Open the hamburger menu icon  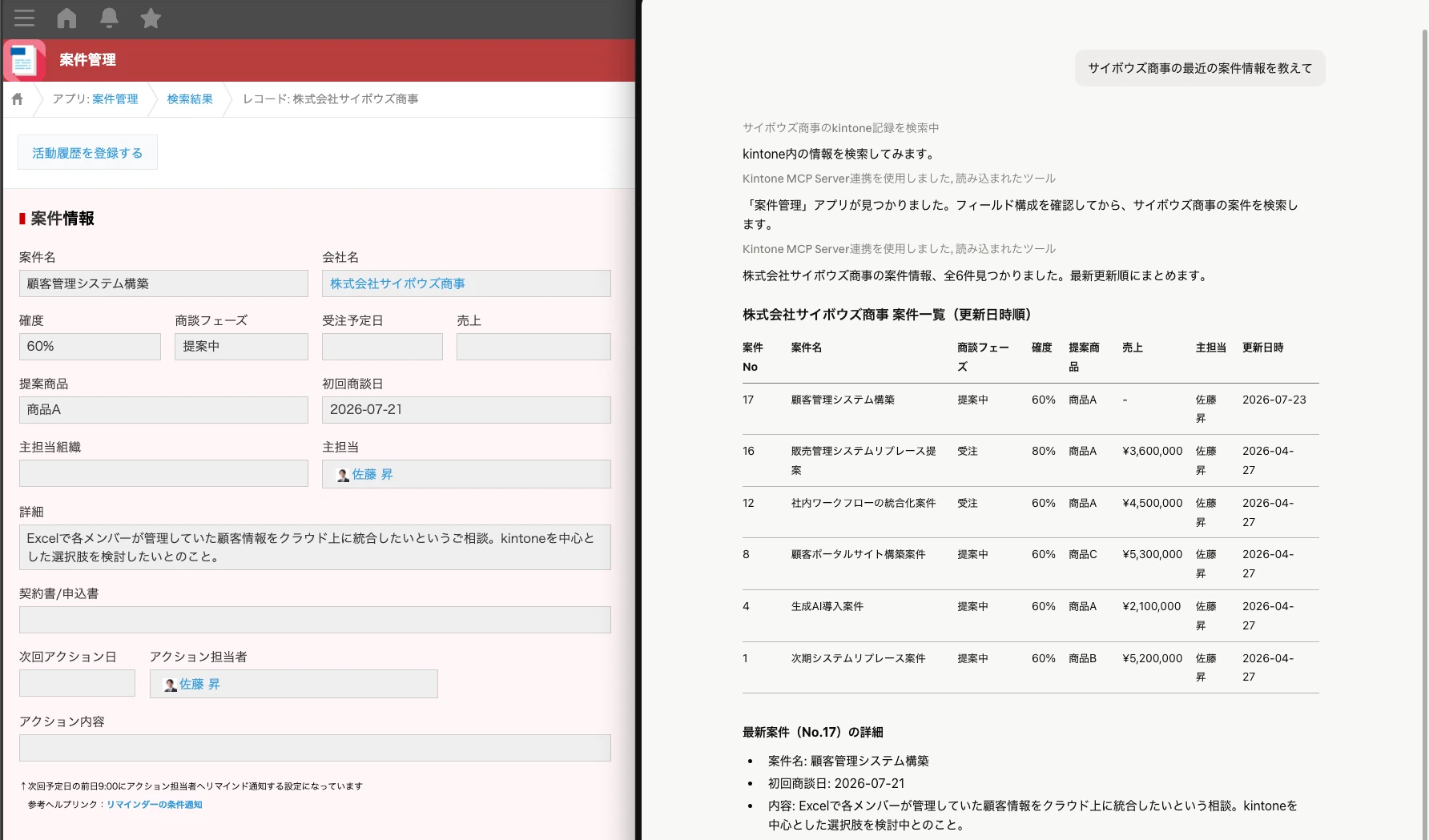pos(24,18)
